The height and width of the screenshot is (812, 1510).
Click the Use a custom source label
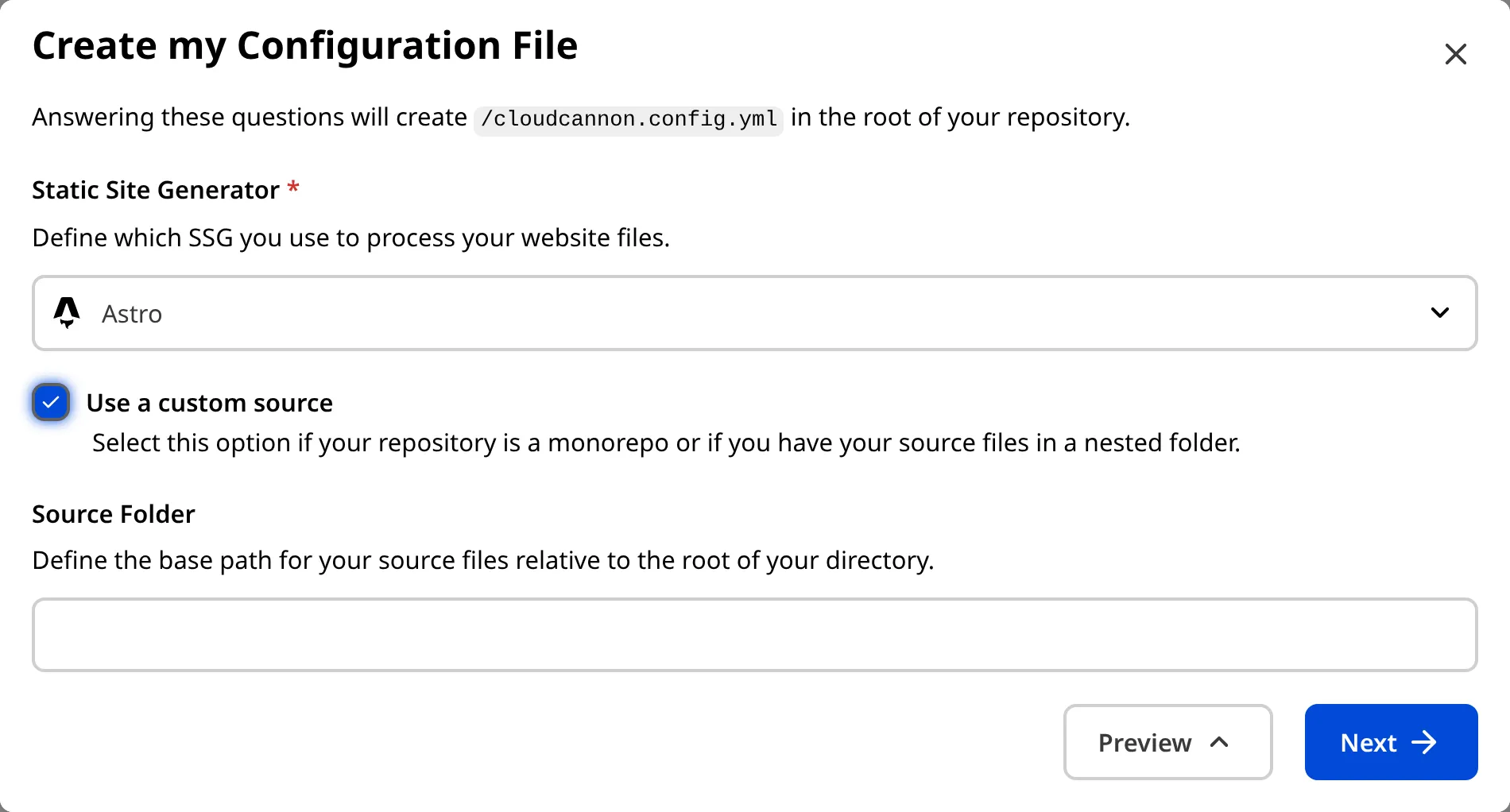coord(210,403)
